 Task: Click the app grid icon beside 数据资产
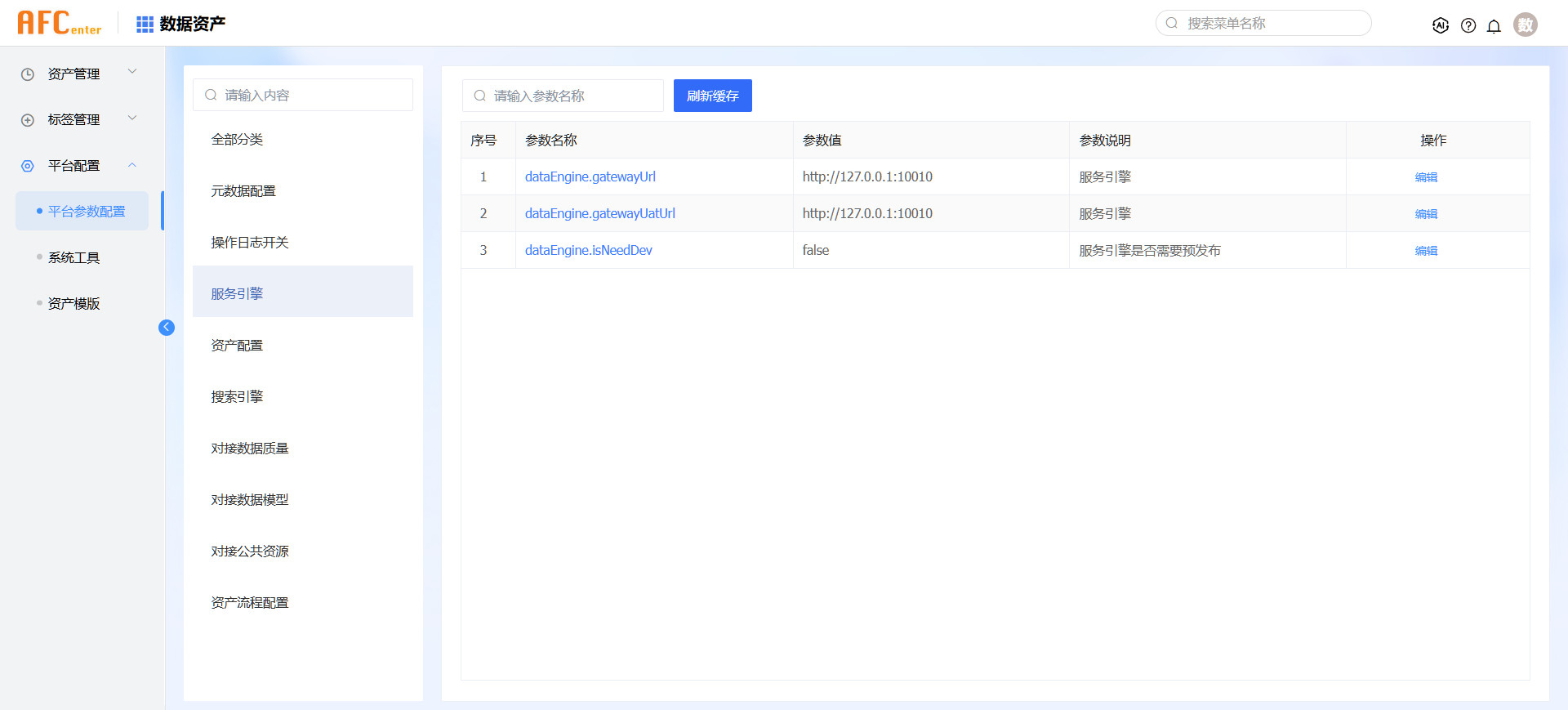coord(145,25)
